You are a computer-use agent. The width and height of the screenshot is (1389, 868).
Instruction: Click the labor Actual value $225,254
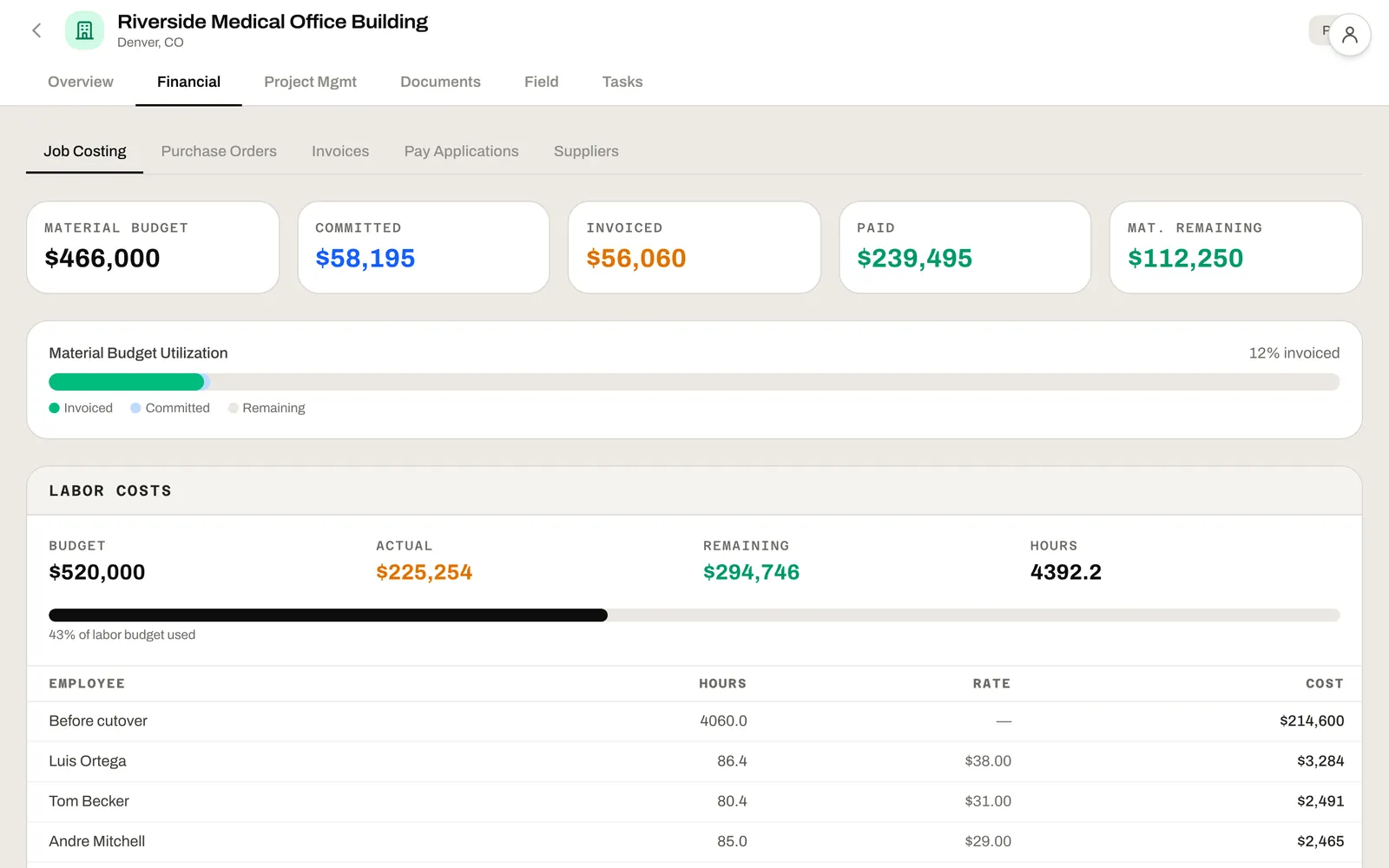pyautogui.click(x=424, y=572)
